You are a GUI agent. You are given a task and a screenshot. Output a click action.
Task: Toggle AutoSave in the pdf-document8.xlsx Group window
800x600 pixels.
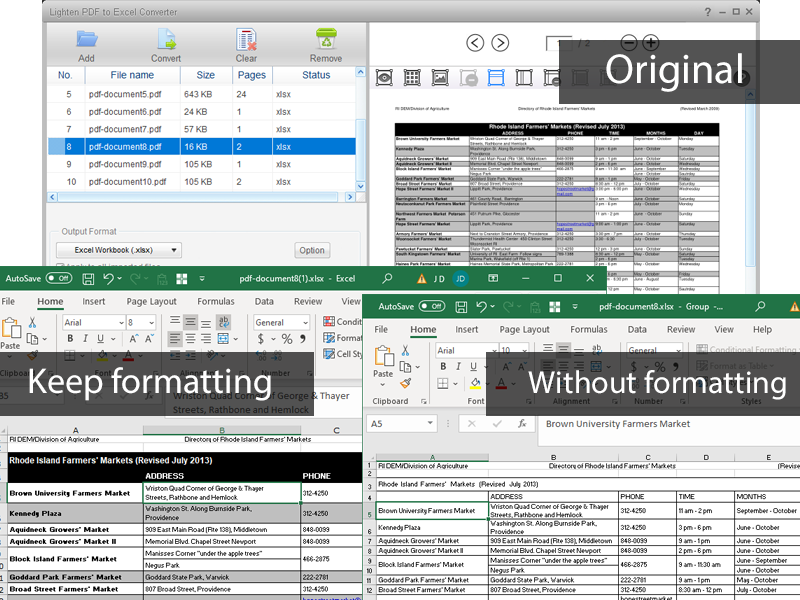(432, 307)
